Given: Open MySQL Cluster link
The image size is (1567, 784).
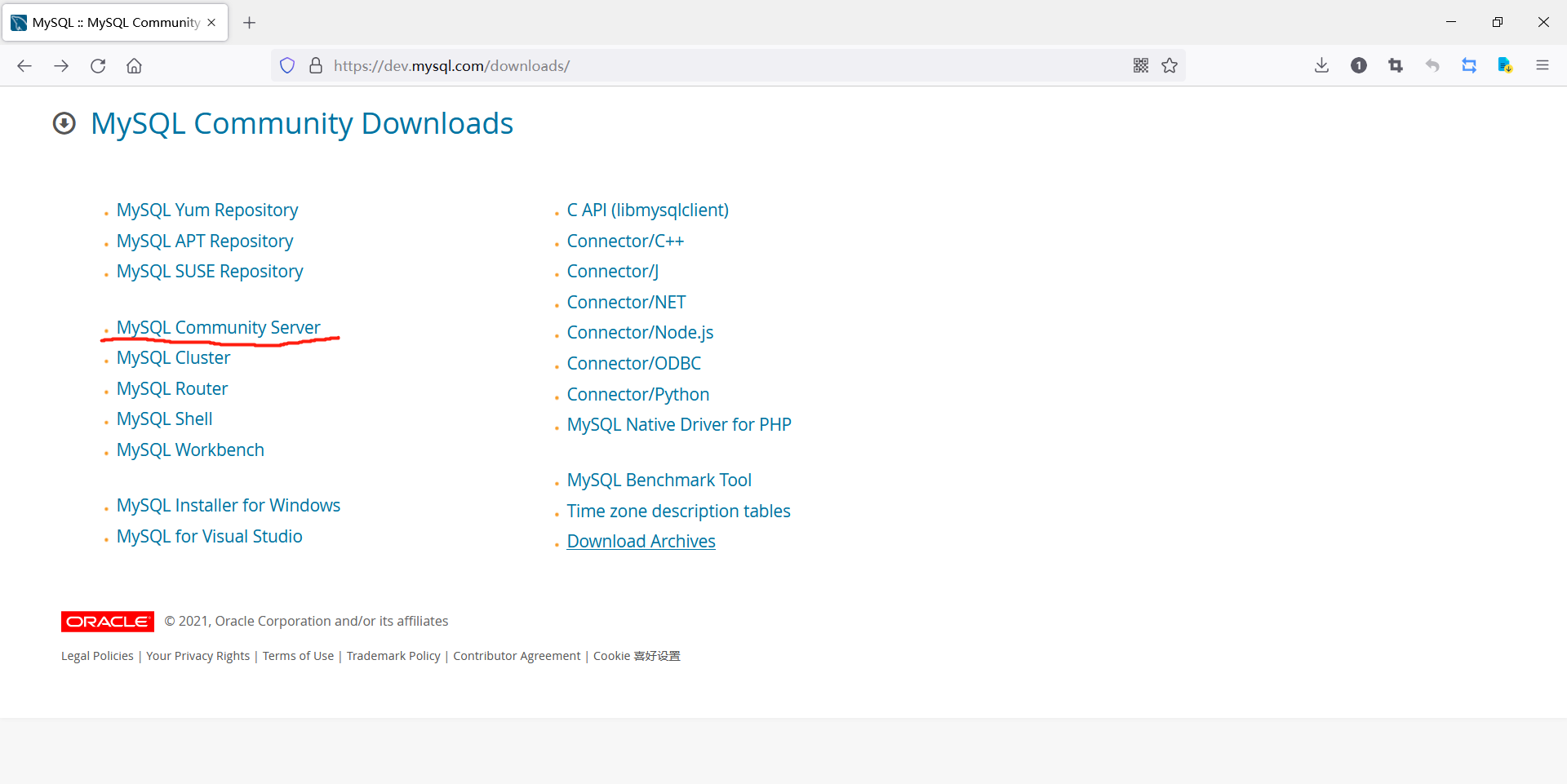Looking at the screenshot, I should click(x=174, y=358).
